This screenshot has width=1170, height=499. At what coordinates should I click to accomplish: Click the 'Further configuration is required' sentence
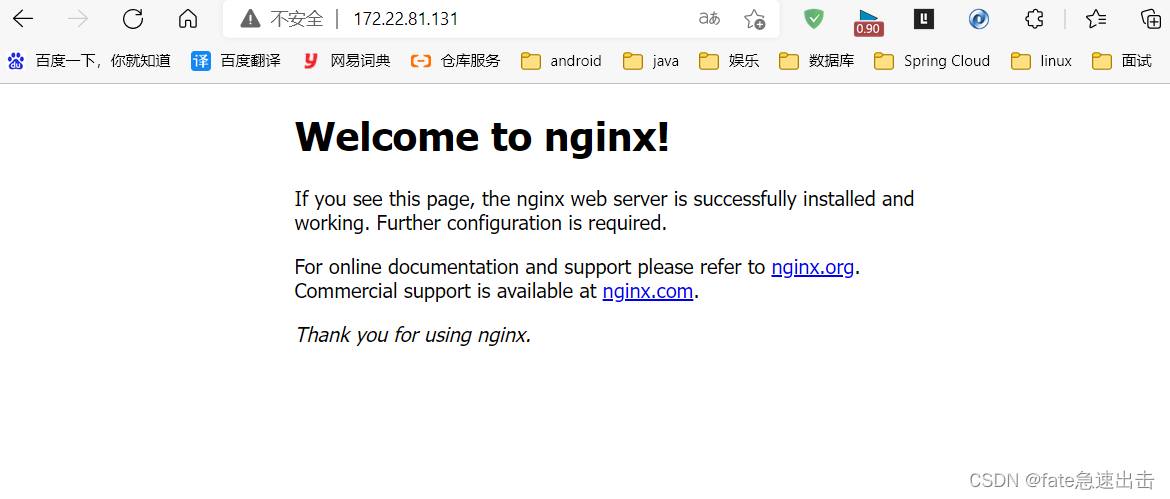click(x=522, y=223)
